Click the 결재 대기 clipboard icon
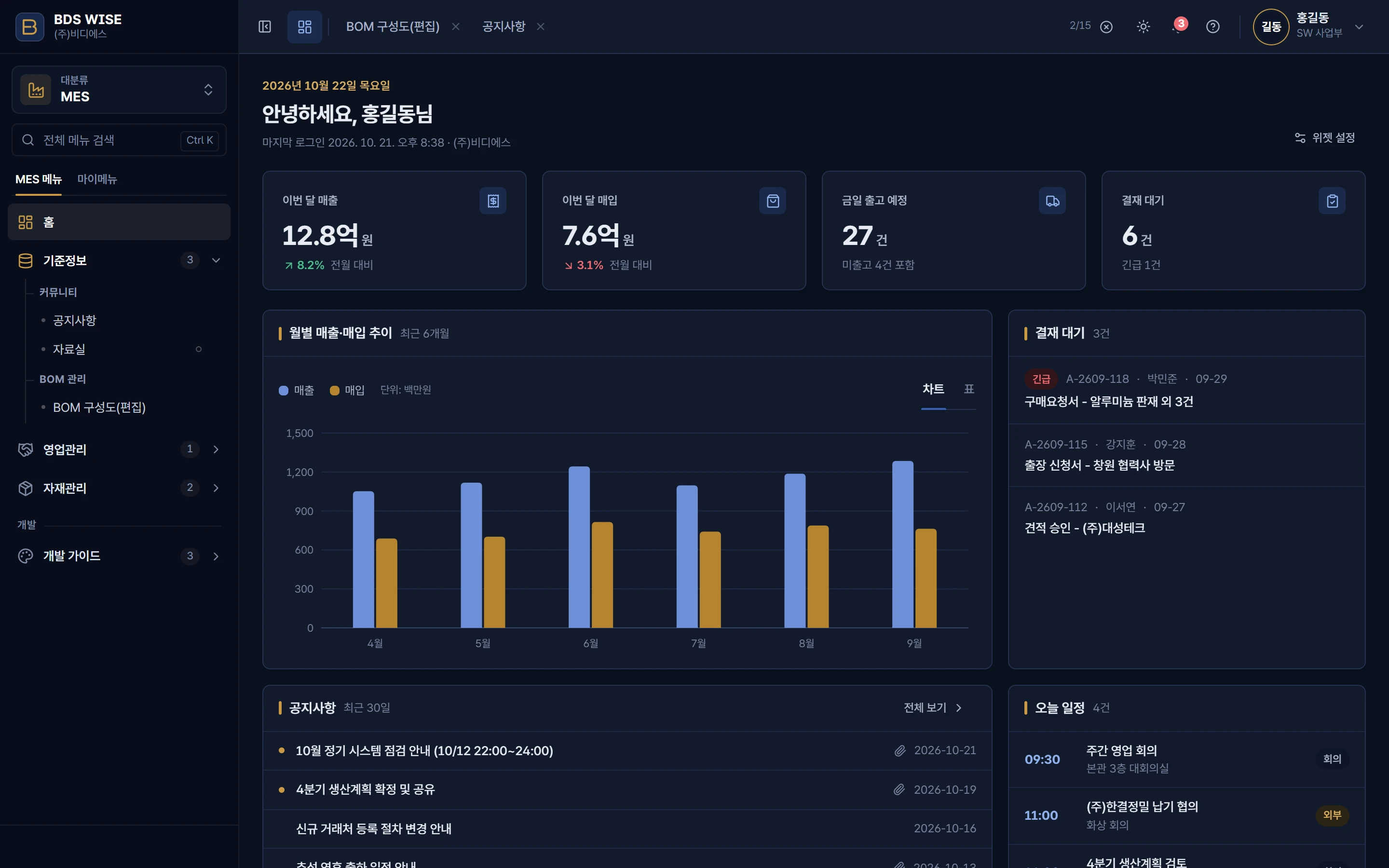The image size is (1389, 868). click(x=1332, y=201)
